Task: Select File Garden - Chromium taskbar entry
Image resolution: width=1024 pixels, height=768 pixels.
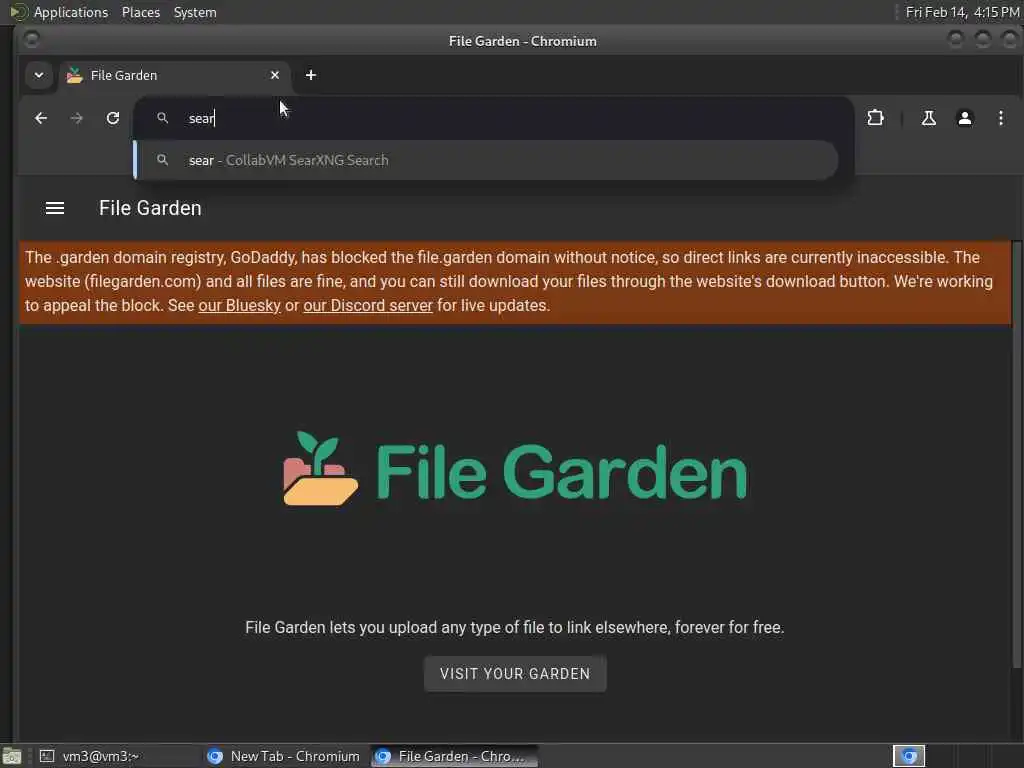Action: pos(455,756)
